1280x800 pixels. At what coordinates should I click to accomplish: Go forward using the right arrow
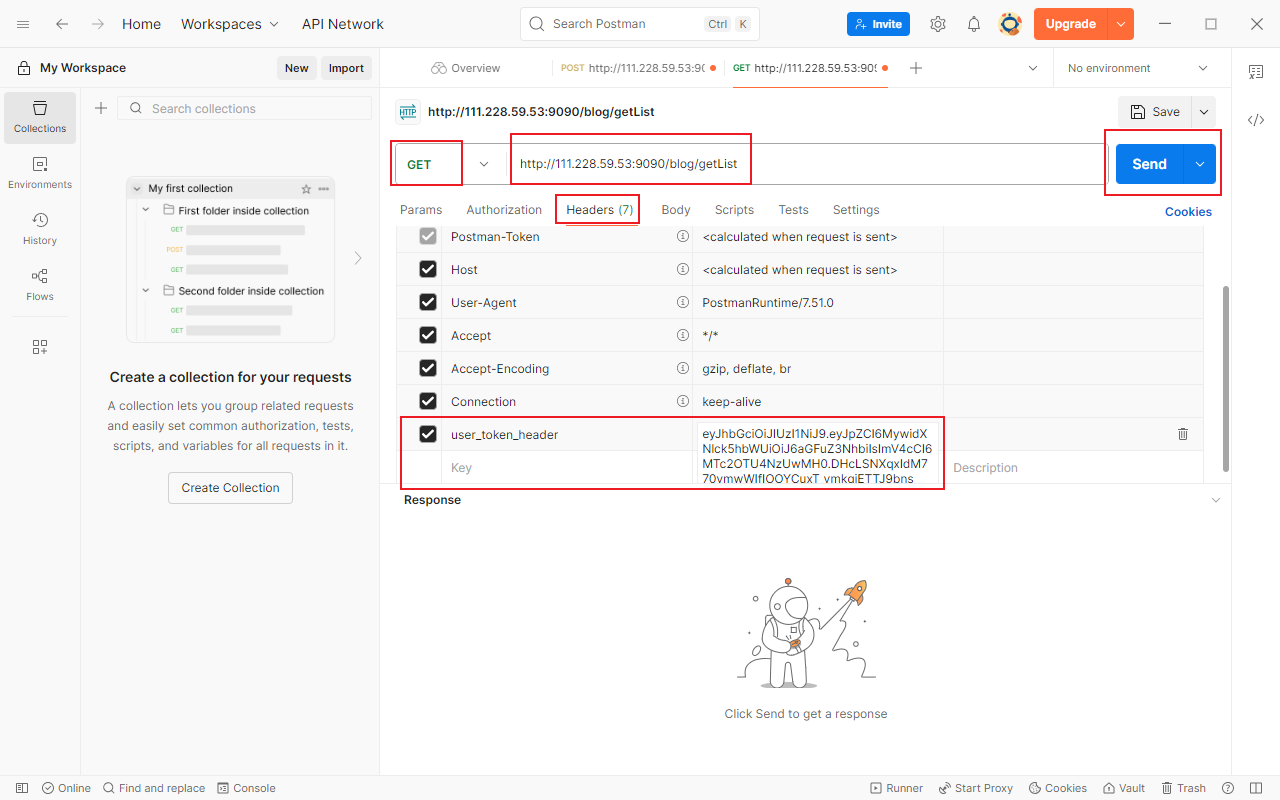tap(97, 24)
